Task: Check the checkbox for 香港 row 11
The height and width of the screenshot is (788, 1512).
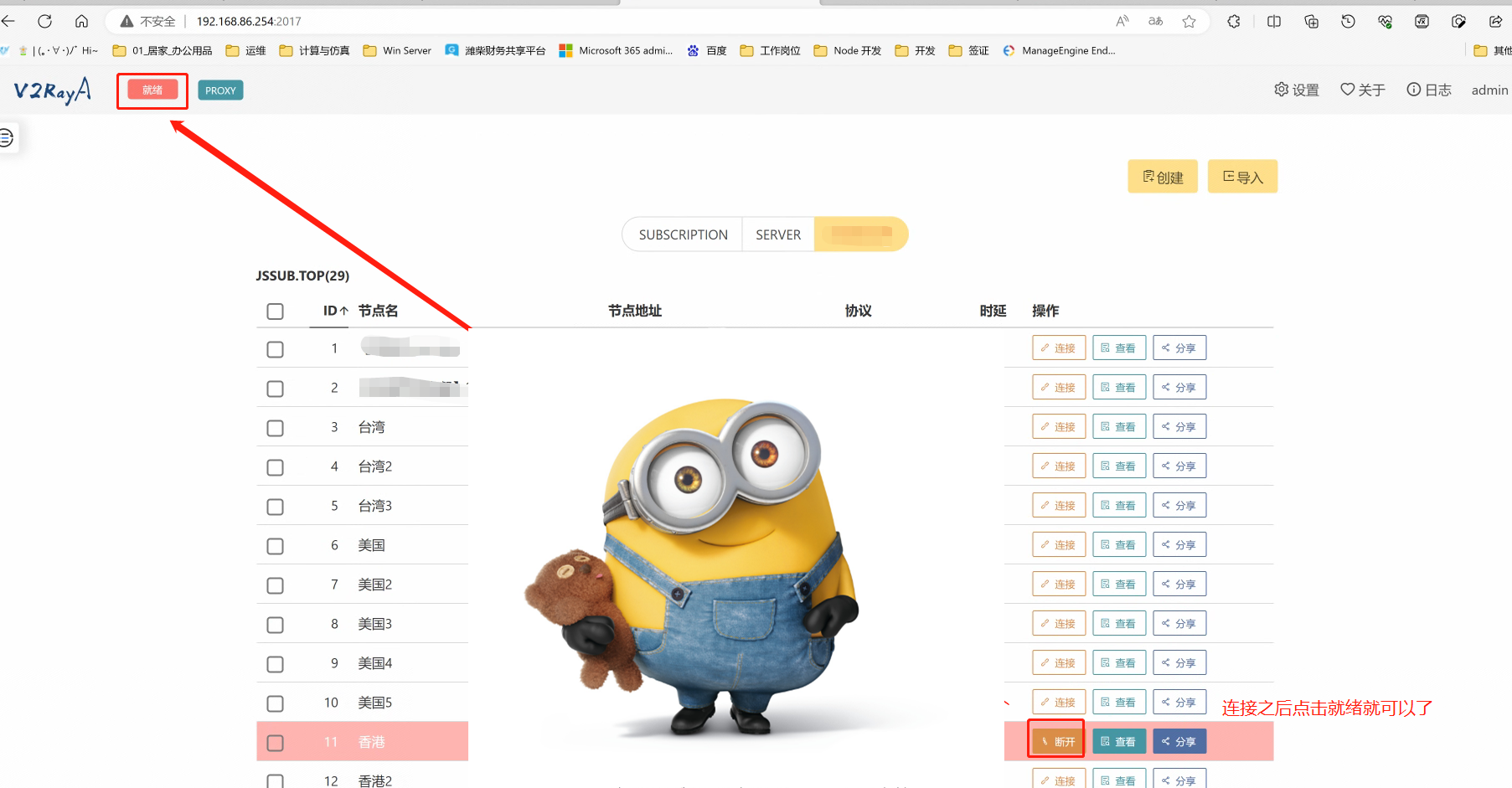Action: [x=275, y=743]
